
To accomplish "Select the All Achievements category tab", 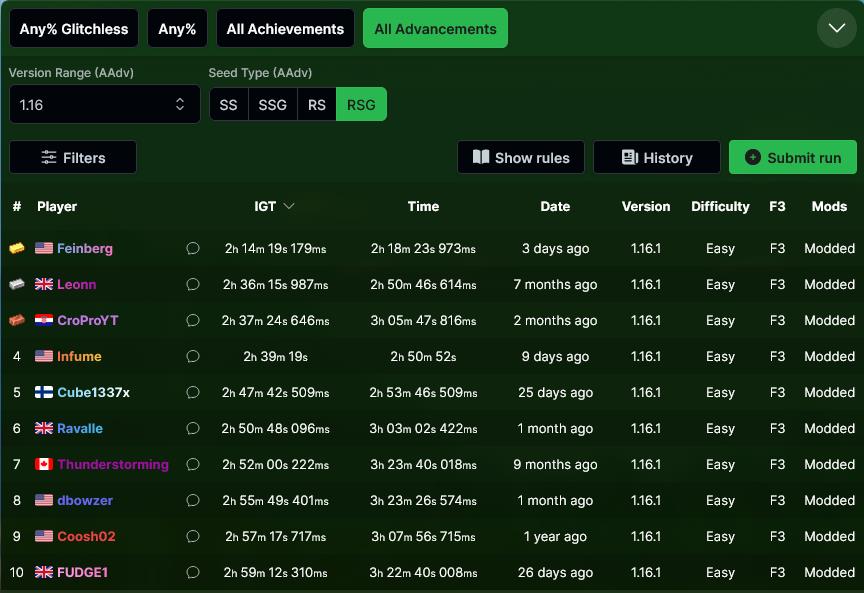I will pyautogui.click(x=285, y=29).
